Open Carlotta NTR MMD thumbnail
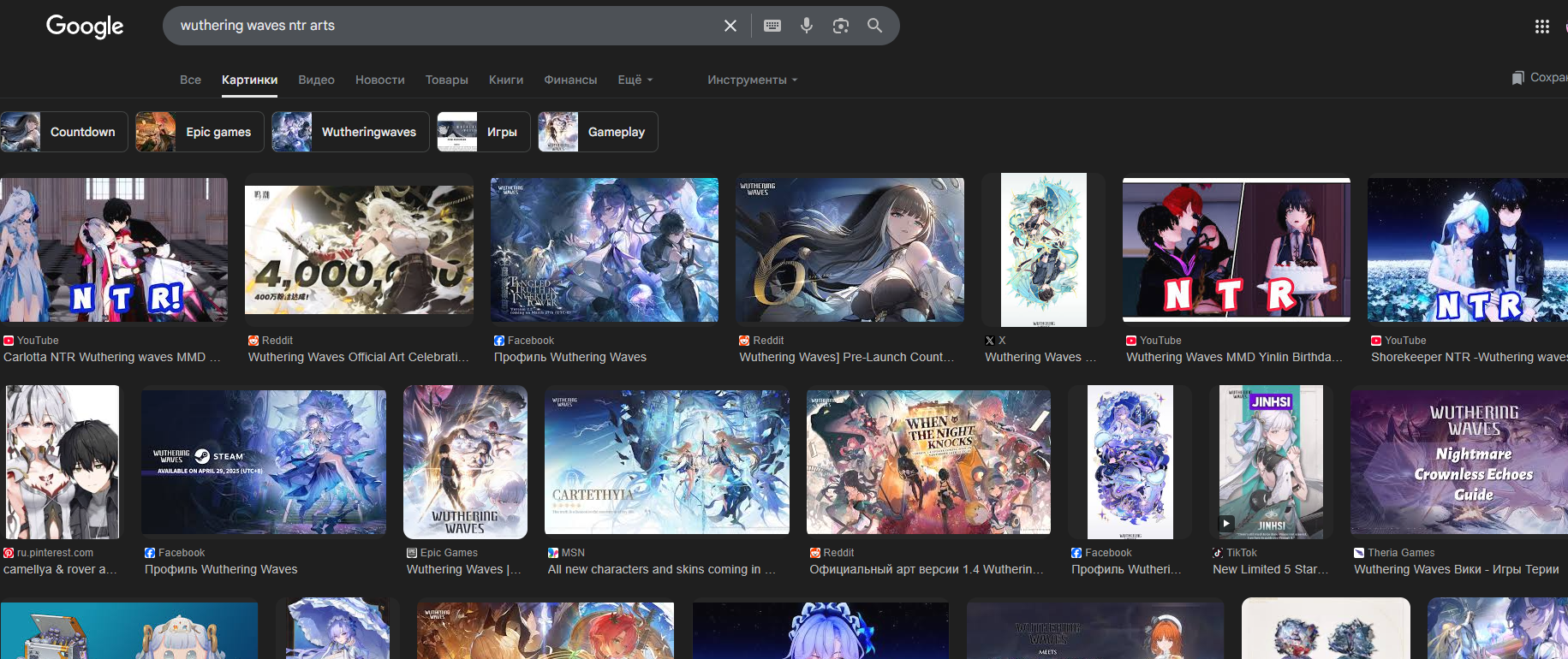1568x659 pixels. [x=114, y=250]
